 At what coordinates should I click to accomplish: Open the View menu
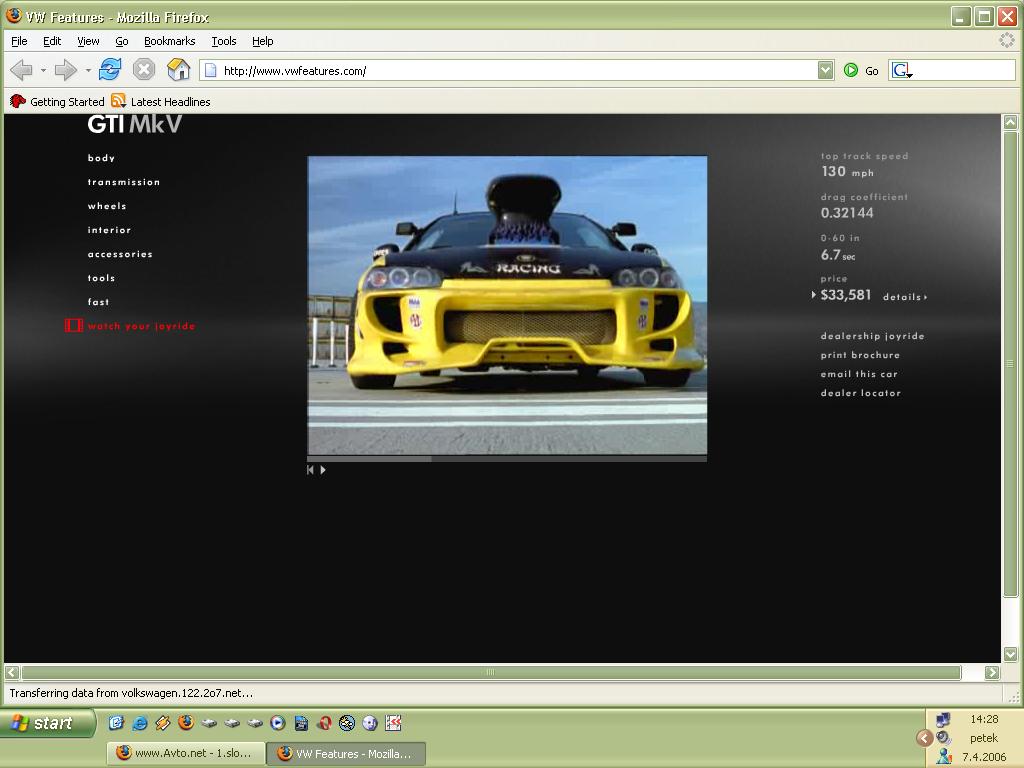pyautogui.click(x=88, y=41)
